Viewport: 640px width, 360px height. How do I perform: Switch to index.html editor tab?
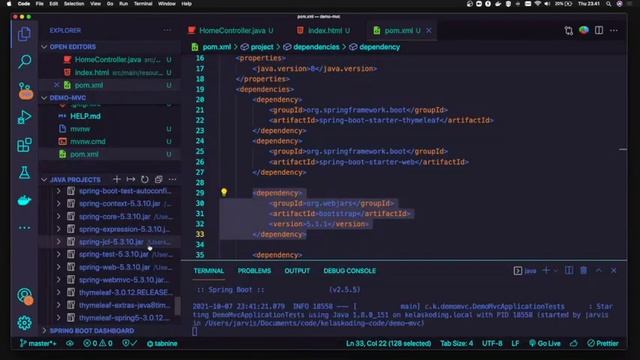coord(324,30)
